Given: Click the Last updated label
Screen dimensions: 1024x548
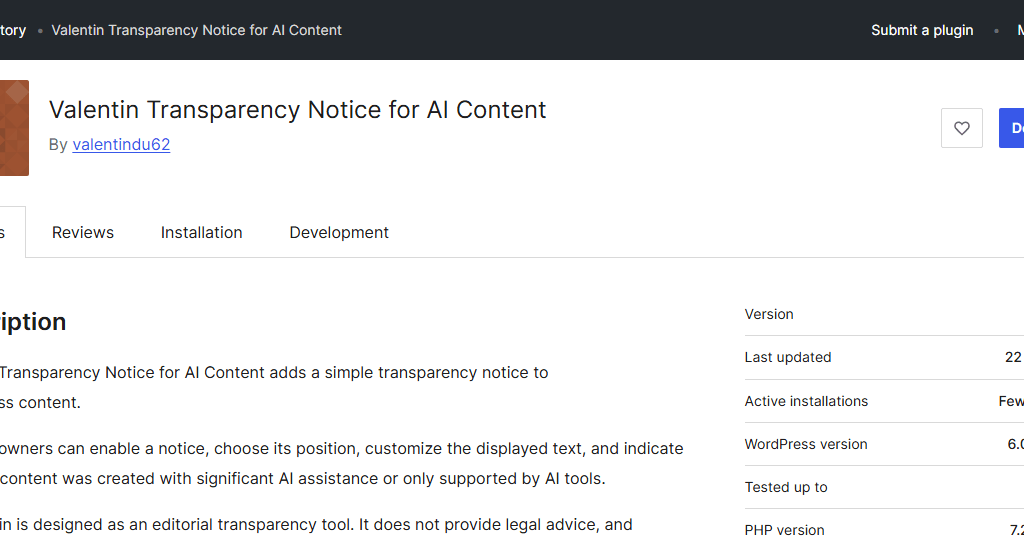Looking at the screenshot, I should (x=788, y=357).
